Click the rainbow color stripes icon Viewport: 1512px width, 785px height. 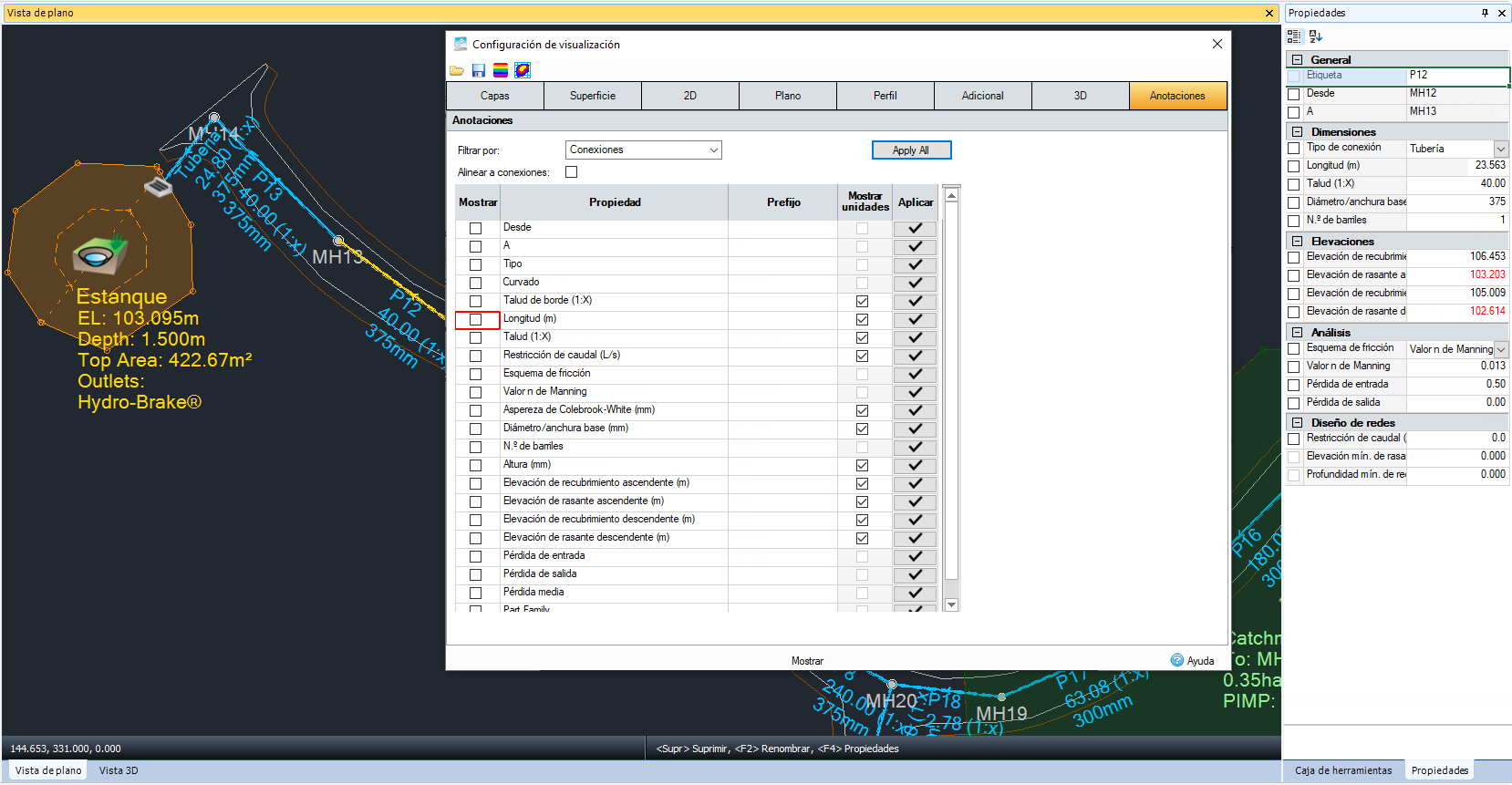pyautogui.click(x=501, y=70)
